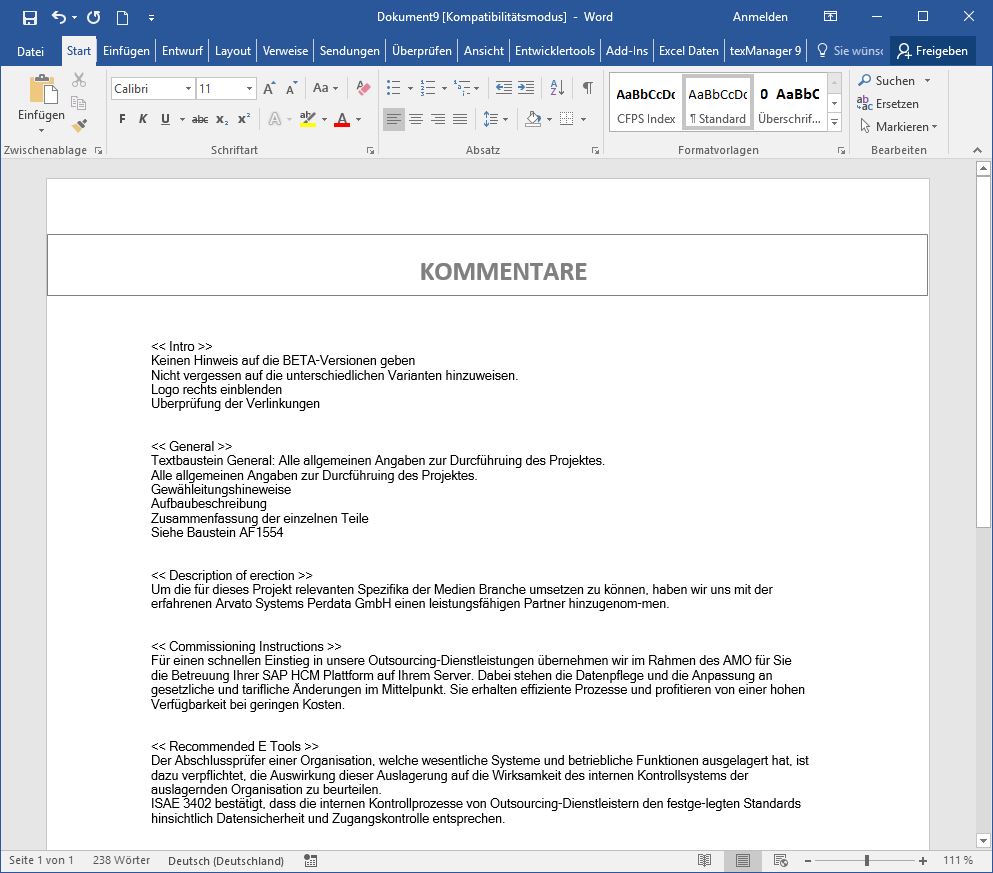Cut selection with the scissors icon

pyautogui.click(x=79, y=80)
